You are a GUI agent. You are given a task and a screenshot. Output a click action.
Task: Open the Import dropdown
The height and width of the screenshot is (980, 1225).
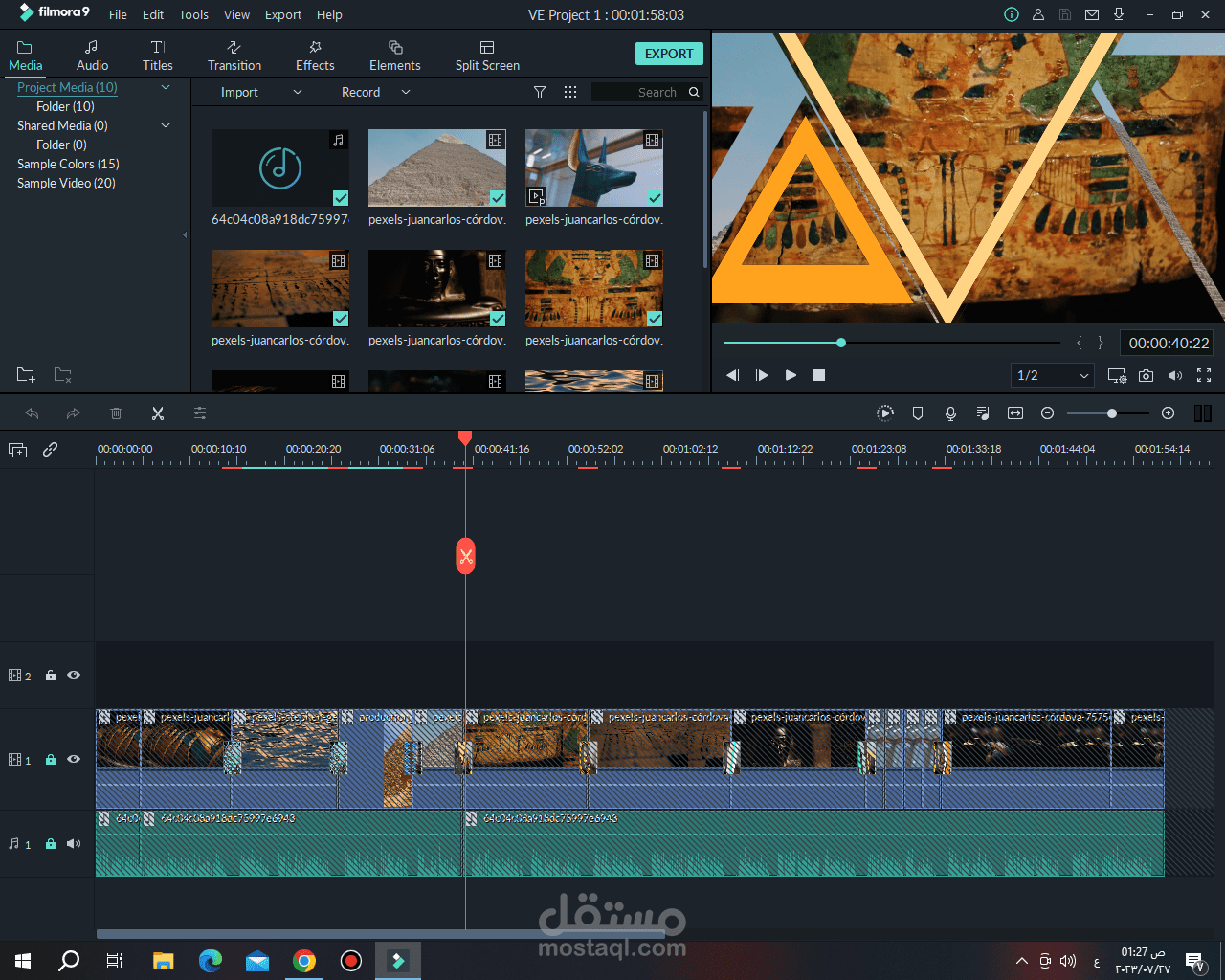pos(260,92)
